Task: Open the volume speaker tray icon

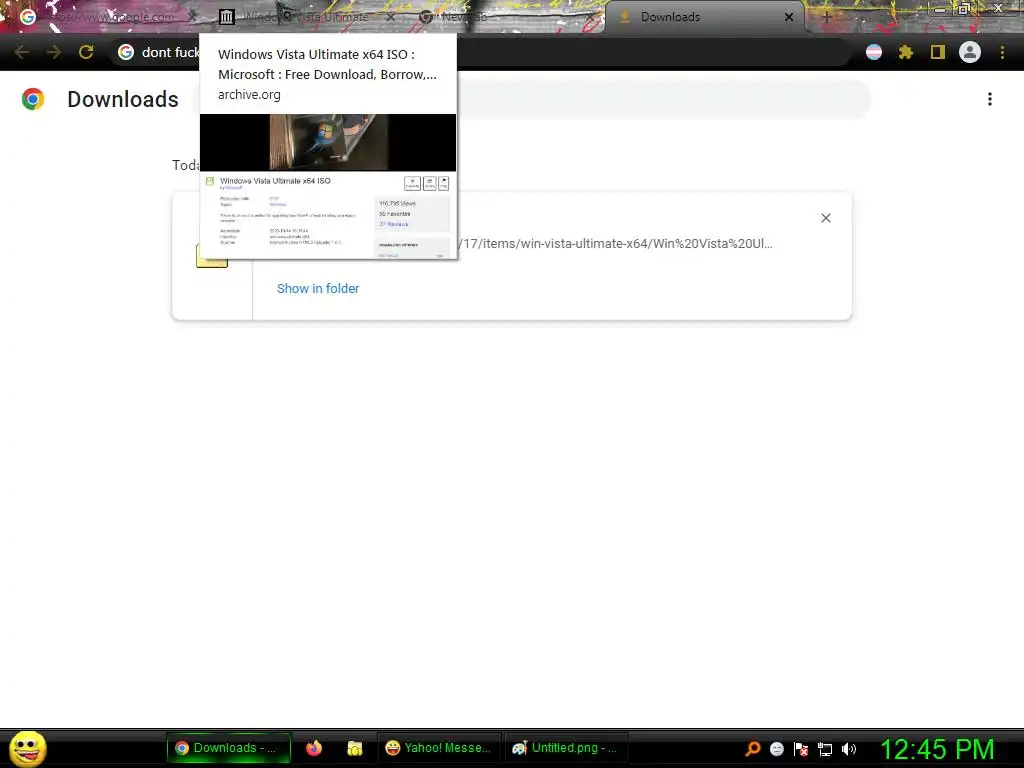Action: 849,749
